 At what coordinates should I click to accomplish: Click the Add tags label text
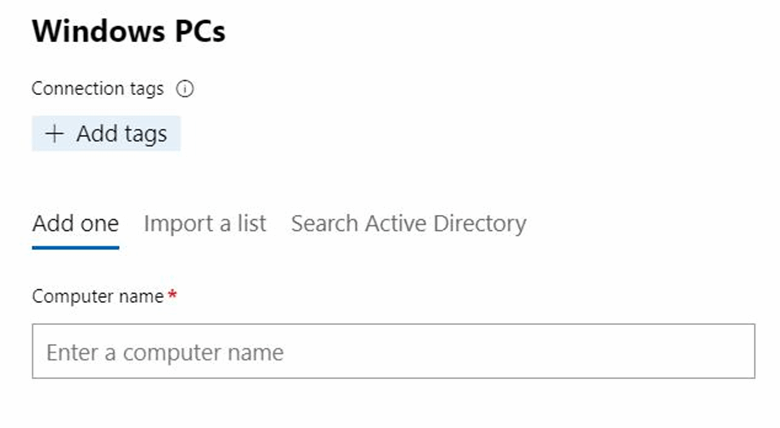click(x=121, y=134)
